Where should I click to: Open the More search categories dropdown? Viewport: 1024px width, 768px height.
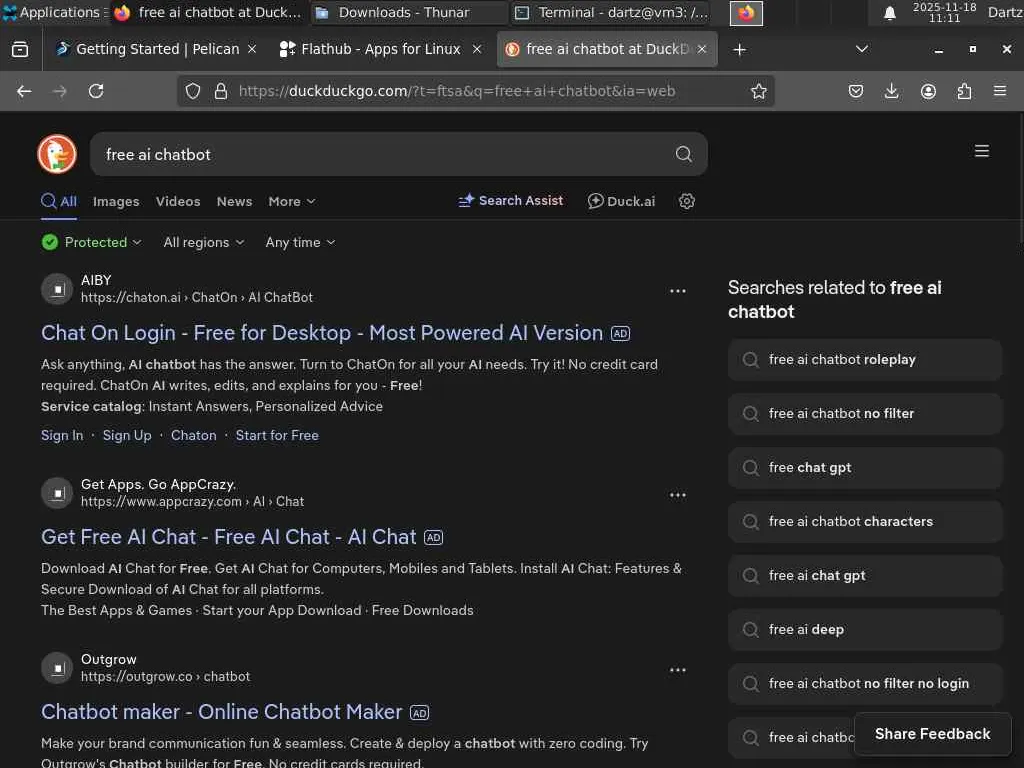pyautogui.click(x=291, y=201)
